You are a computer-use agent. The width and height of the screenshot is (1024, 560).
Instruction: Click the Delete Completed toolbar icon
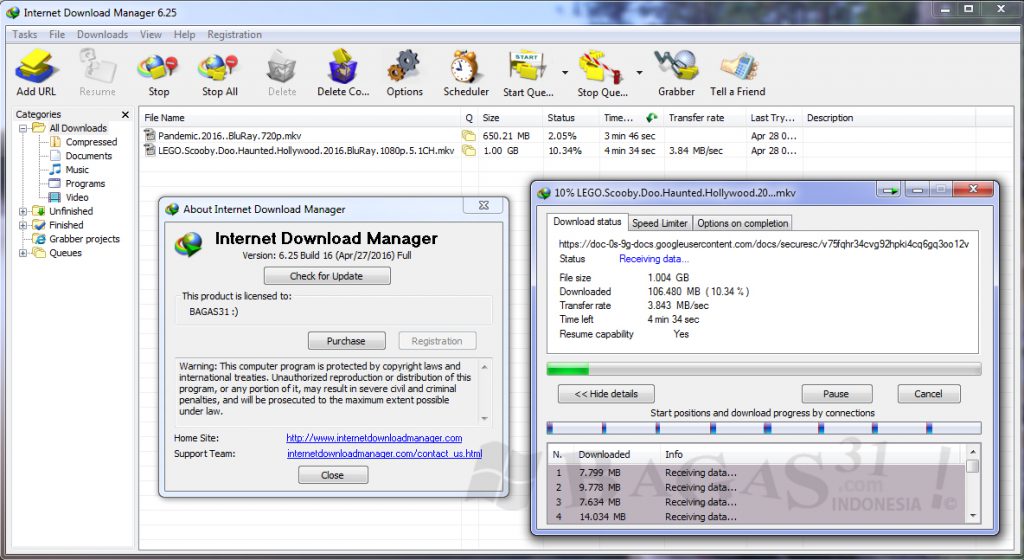pos(343,72)
